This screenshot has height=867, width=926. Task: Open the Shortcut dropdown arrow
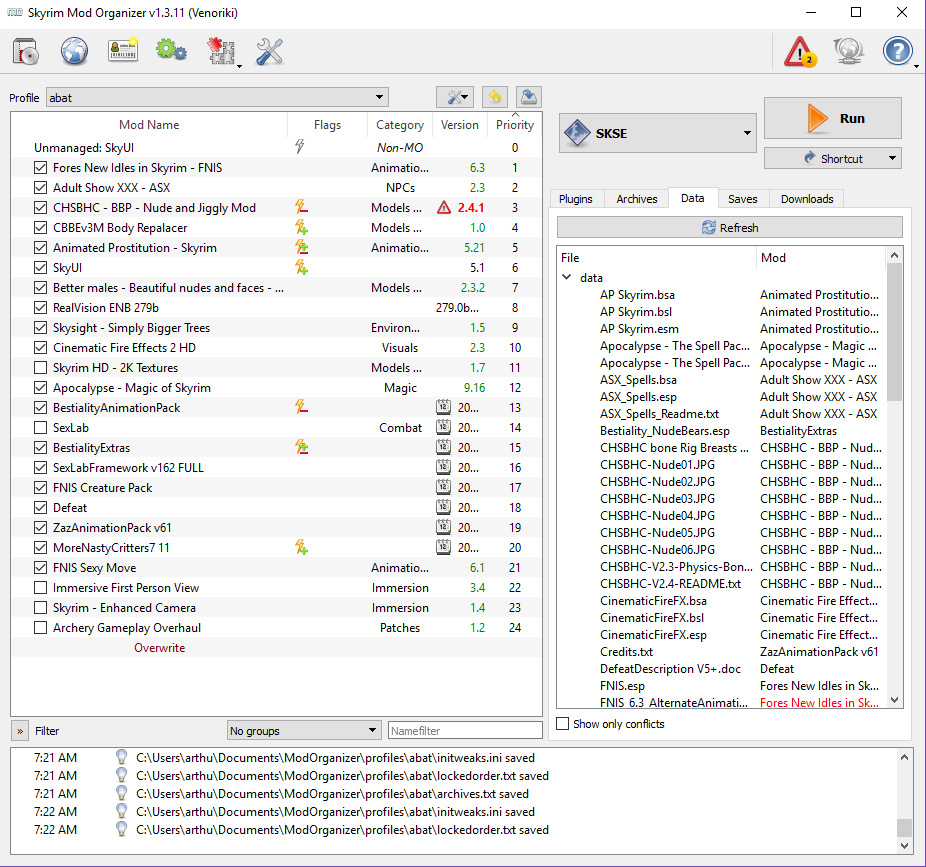coord(892,158)
